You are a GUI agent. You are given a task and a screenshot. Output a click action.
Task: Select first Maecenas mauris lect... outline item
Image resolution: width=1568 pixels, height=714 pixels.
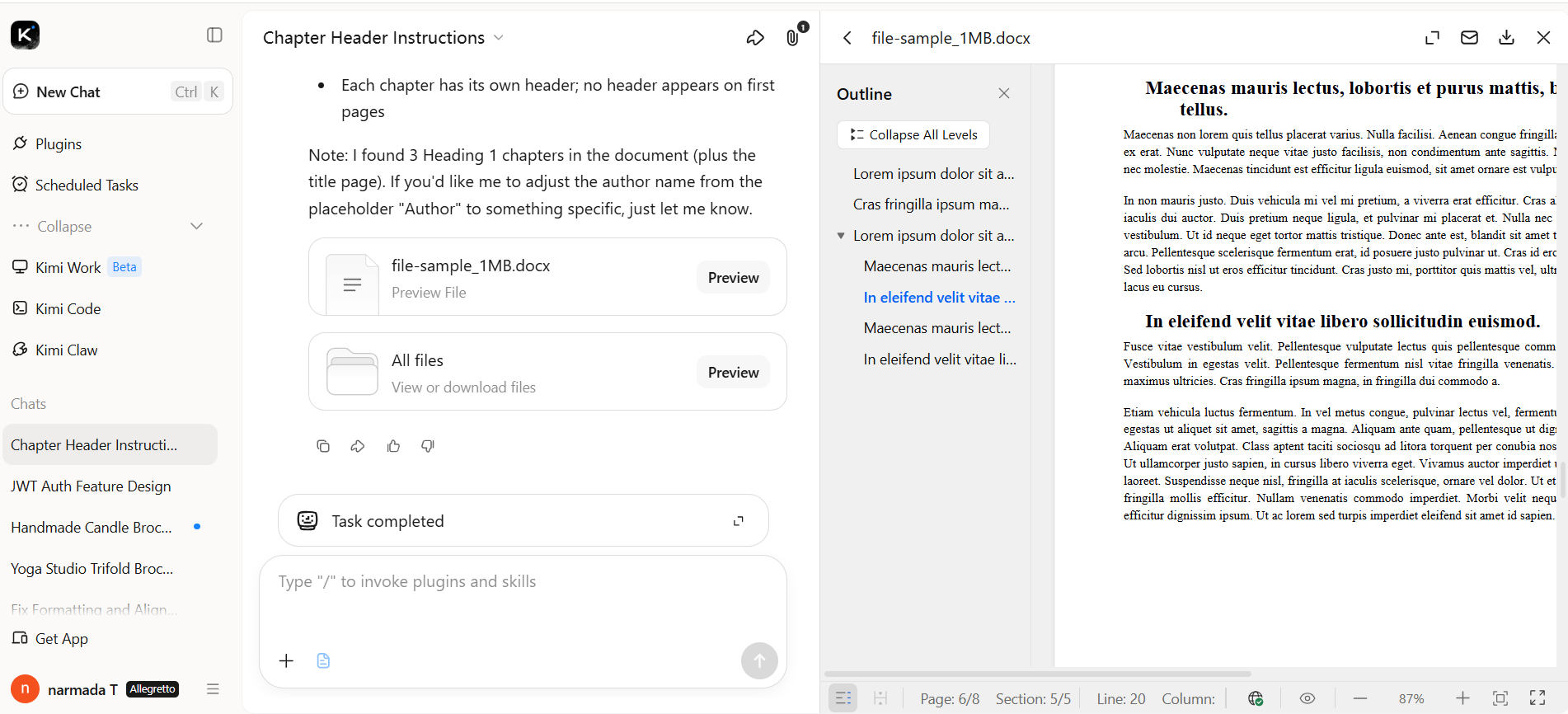[x=937, y=266]
